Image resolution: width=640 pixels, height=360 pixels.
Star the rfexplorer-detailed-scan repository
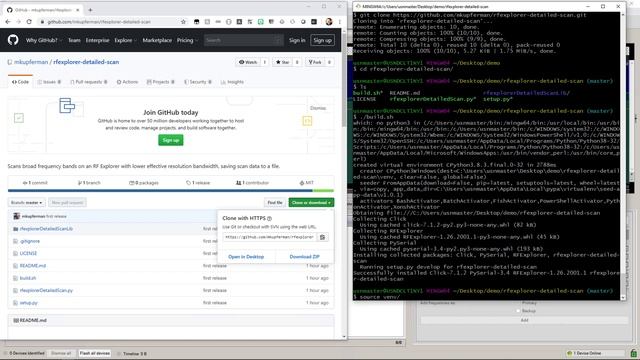coord(282,62)
